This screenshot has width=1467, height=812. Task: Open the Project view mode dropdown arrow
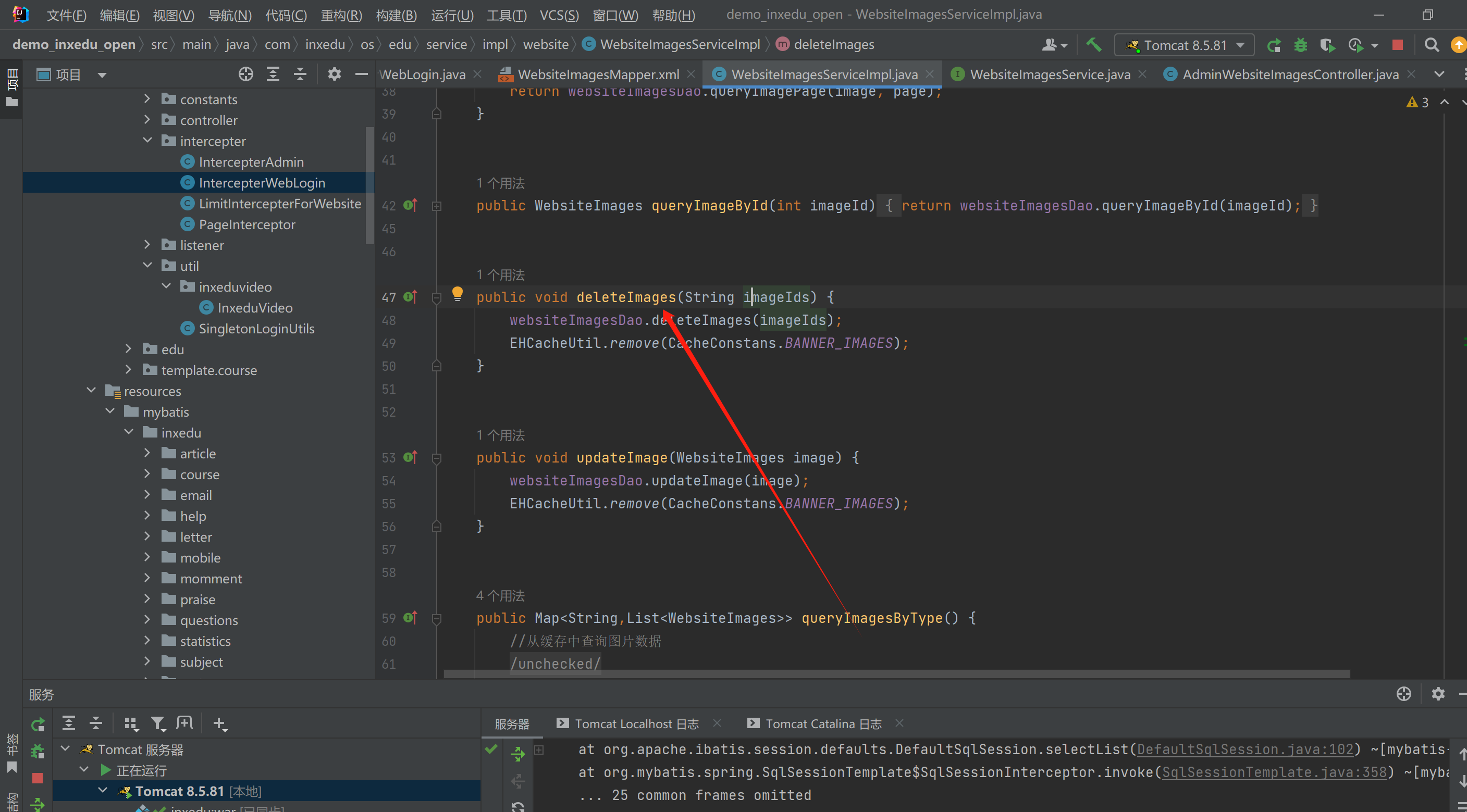pos(102,74)
